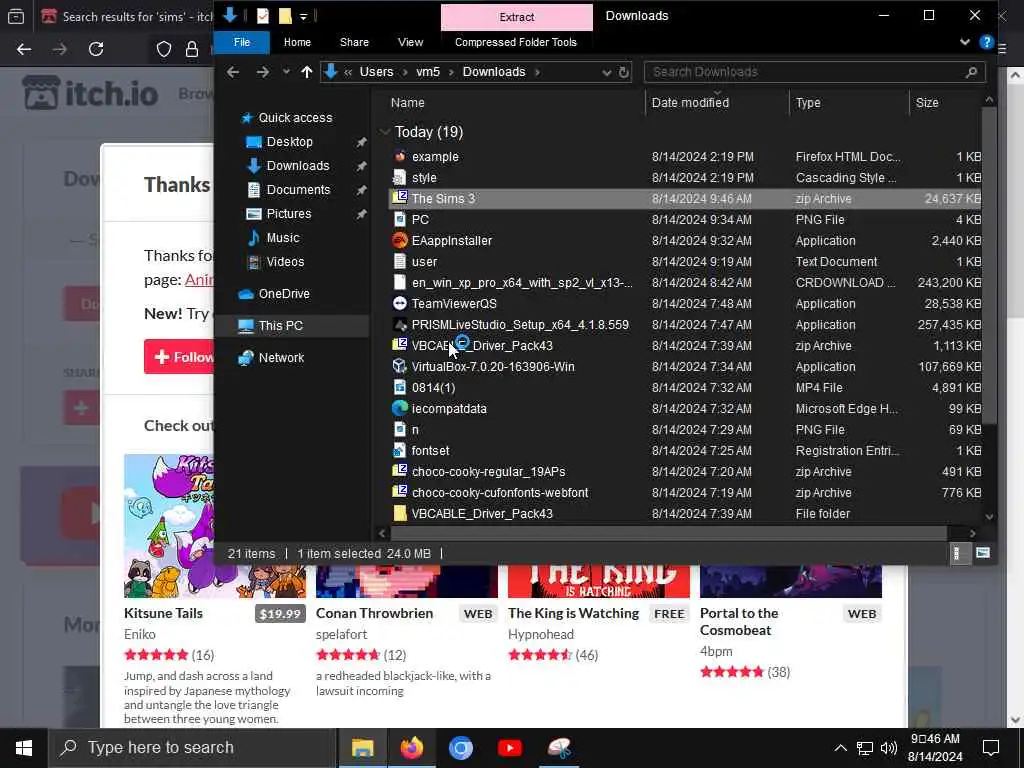
Task: Open the Share ribbon tab
Action: [354, 42]
